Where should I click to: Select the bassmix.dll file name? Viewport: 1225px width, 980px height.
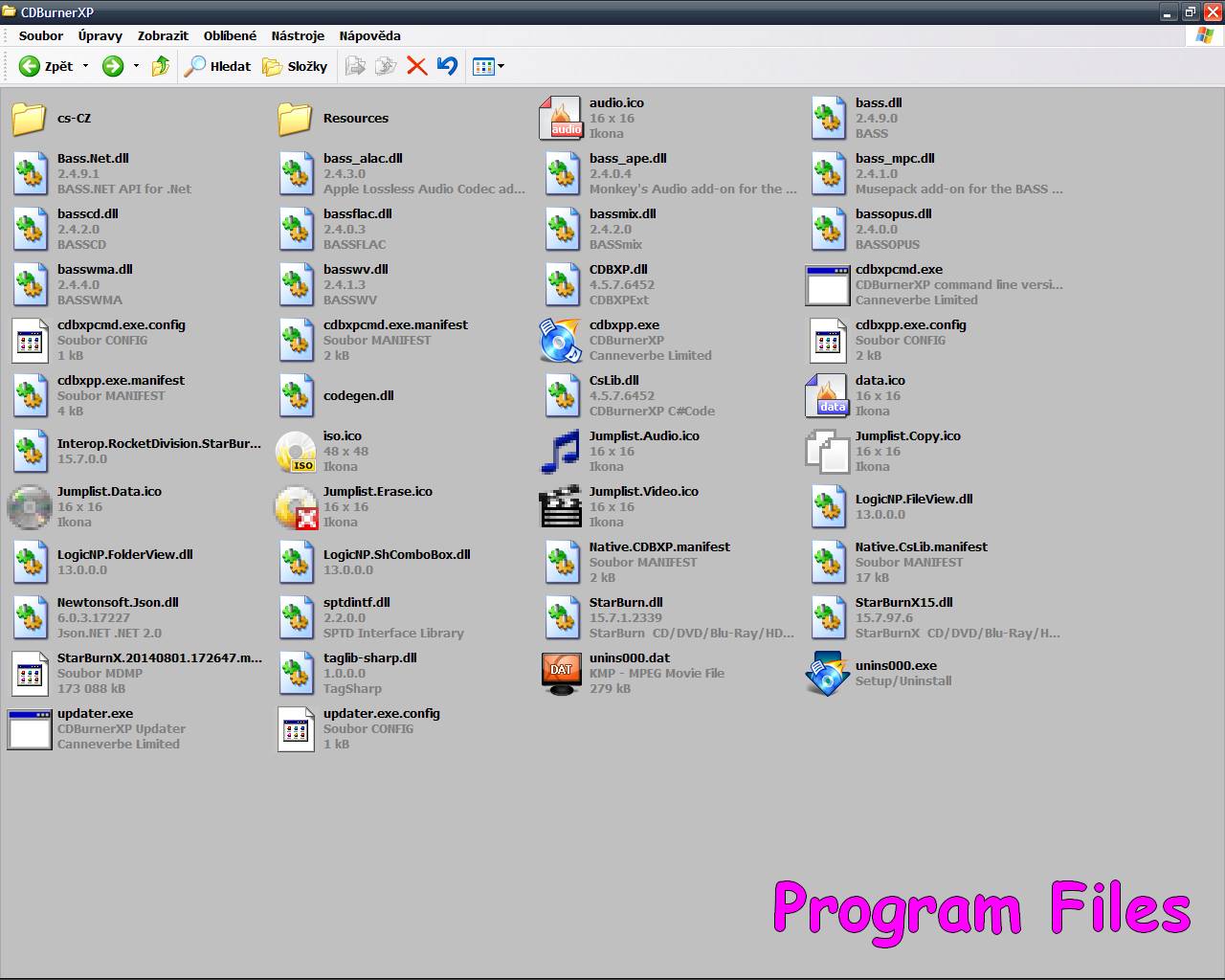click(x=623, y=213)
